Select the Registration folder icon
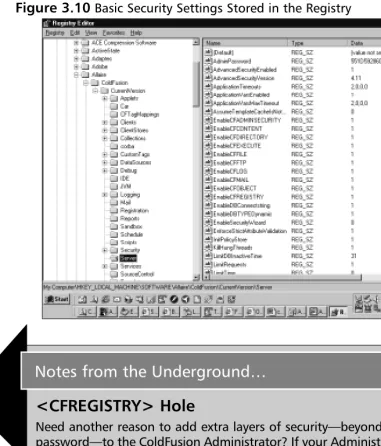Screen dimensions: 381x446 pos(114,210)
